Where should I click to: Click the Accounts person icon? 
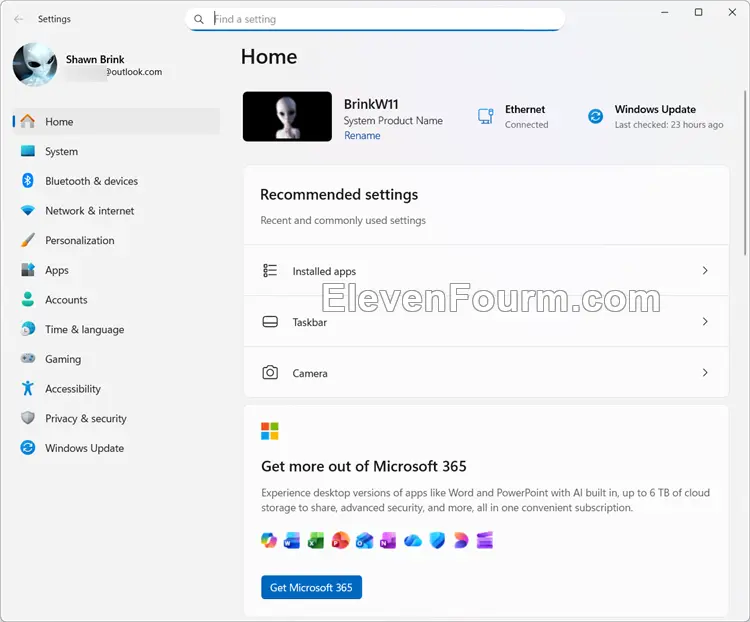[x=28, y=300]
